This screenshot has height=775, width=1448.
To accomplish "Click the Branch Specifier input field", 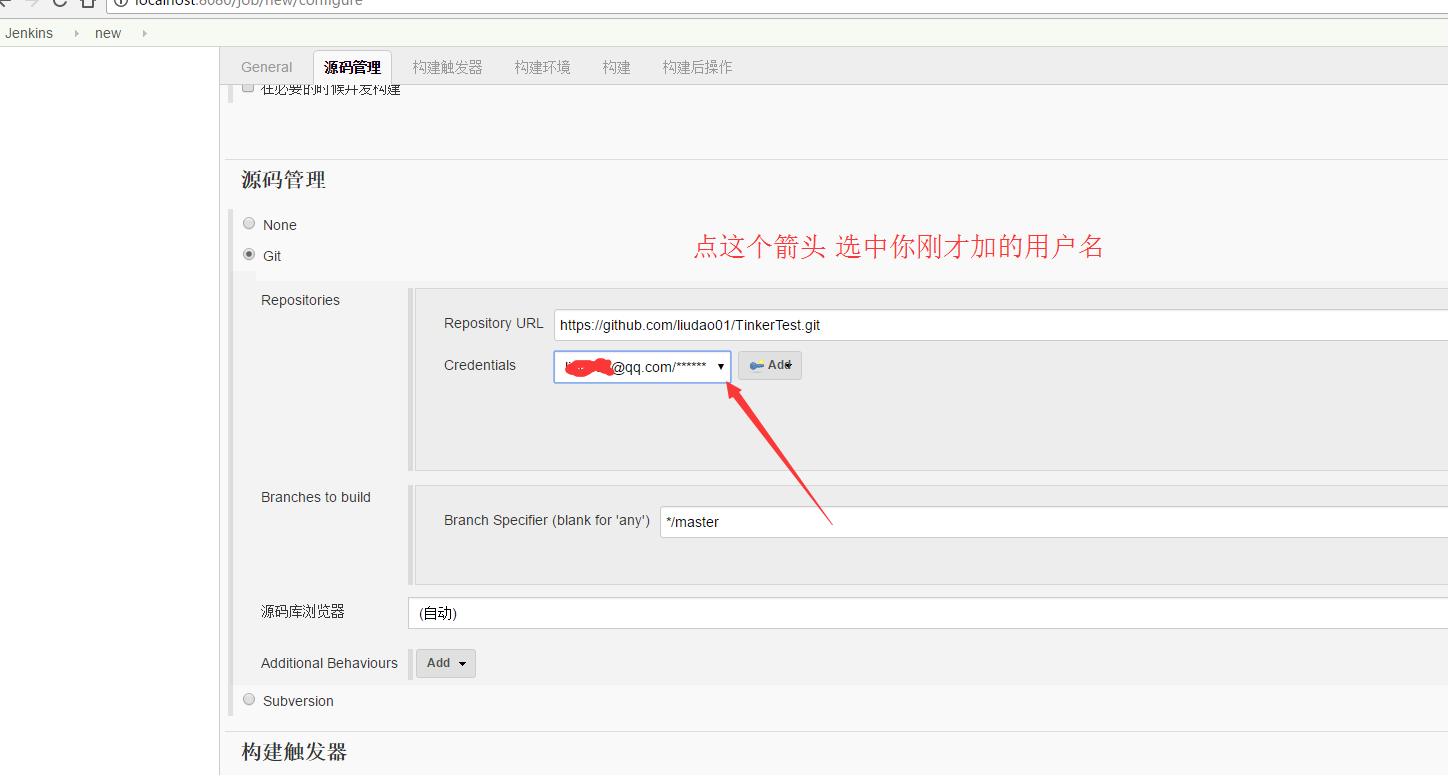I will click(1054, 522).
